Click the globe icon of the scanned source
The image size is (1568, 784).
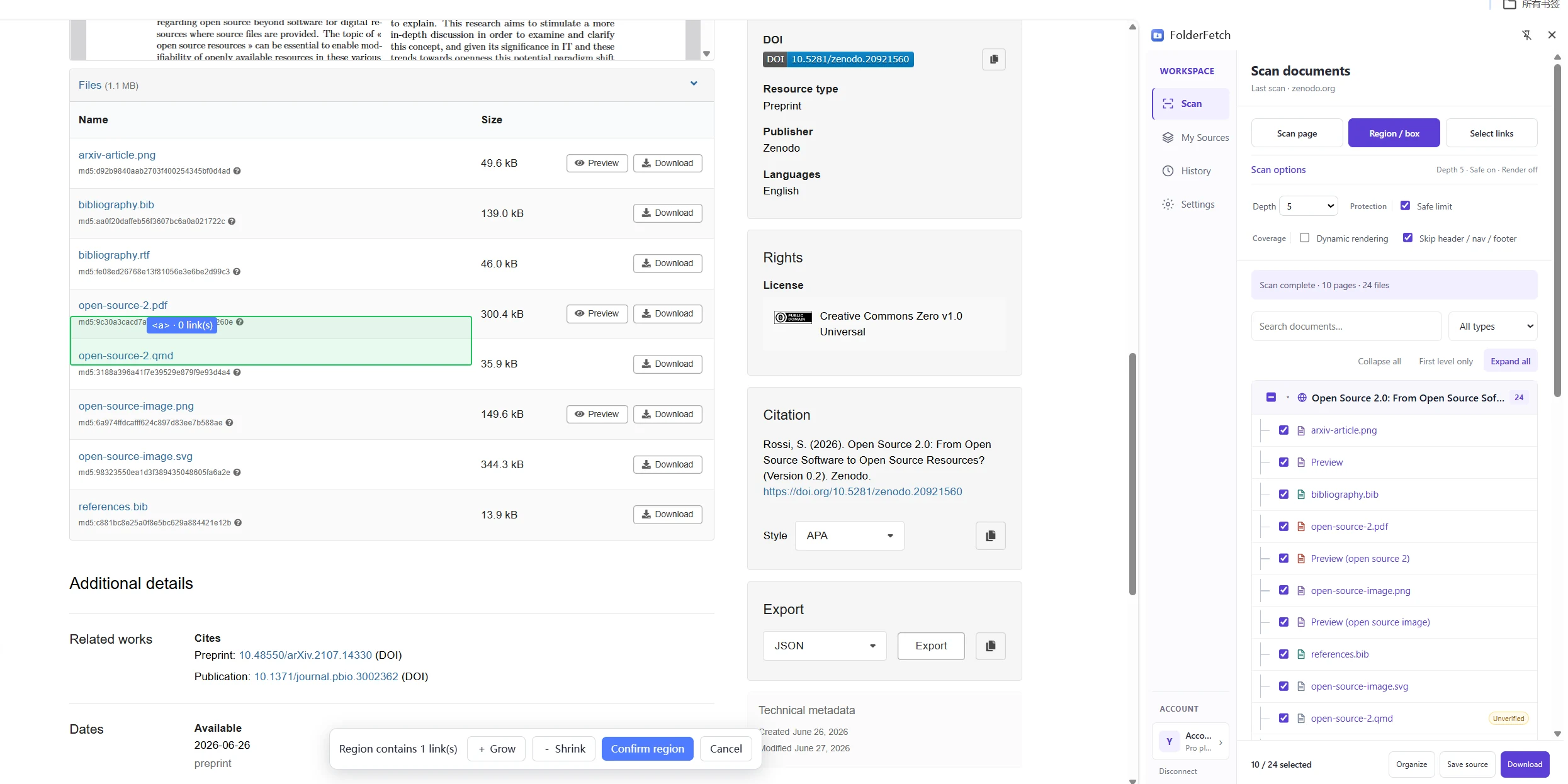[1302, 398]
